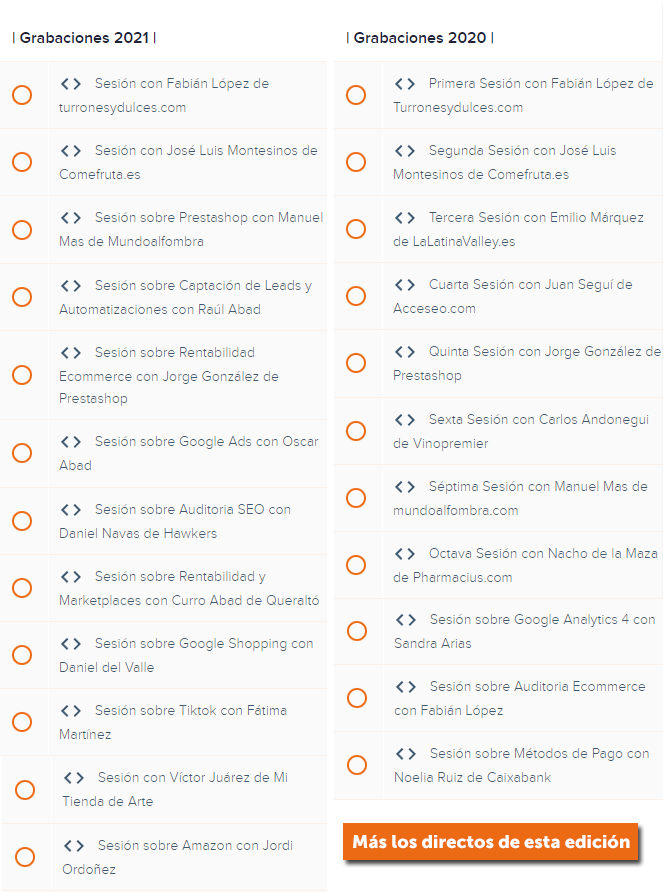
Task: Open Sesión con Víctor Juárez Mi Tienda de Arte
Action: (175, 790)
